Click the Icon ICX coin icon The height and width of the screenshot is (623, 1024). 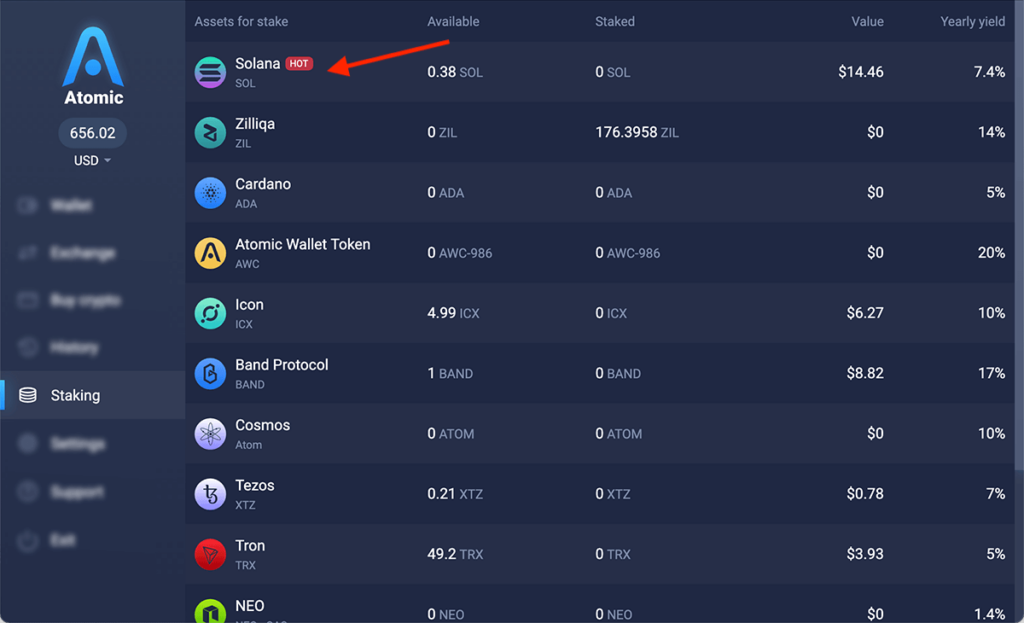[x=210, y=313]
